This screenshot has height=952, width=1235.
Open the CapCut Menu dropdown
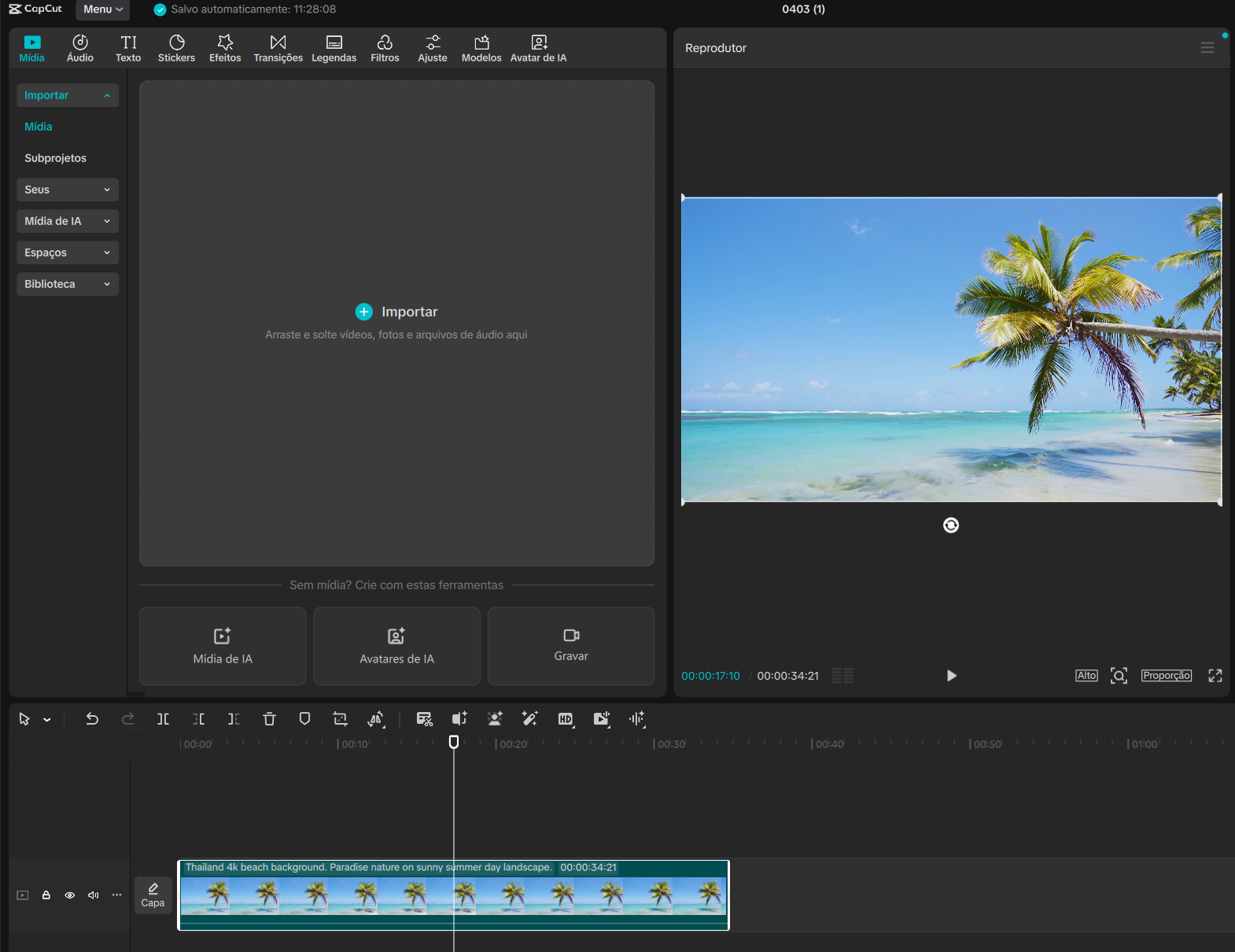pos(103,9)
